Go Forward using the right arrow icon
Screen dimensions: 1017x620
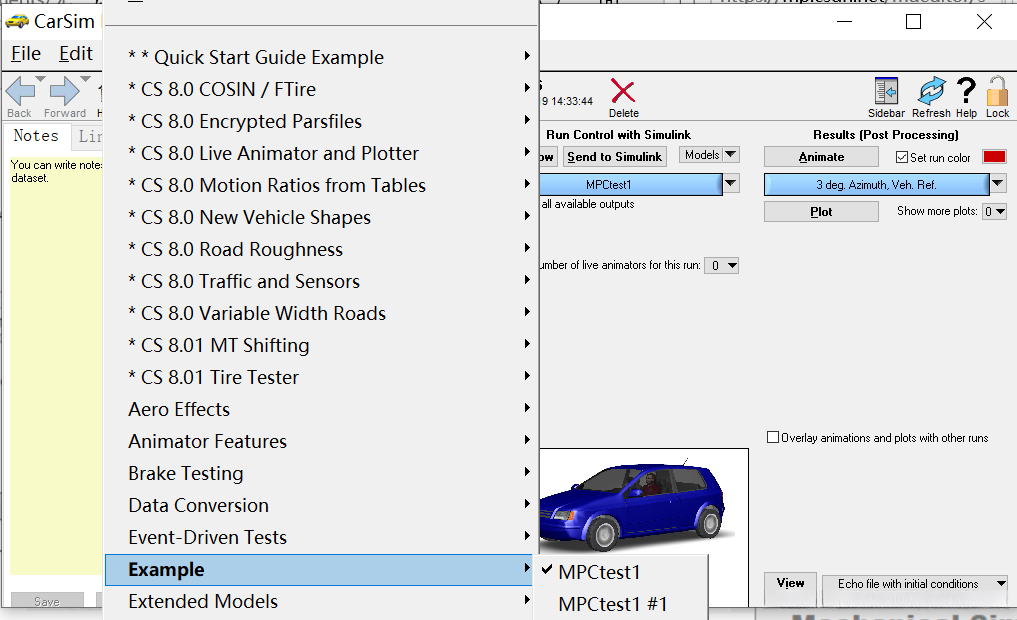pos(64,92)
